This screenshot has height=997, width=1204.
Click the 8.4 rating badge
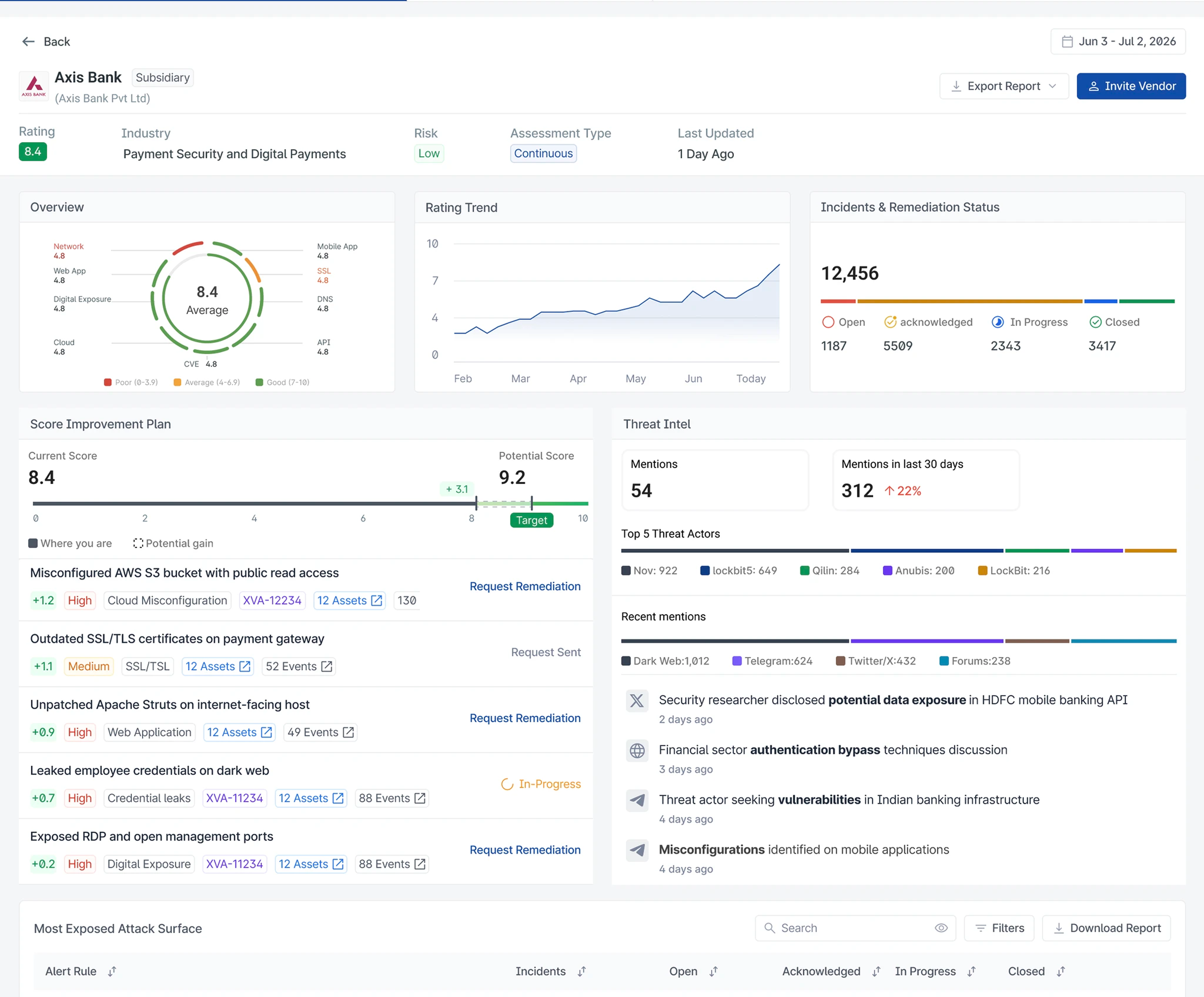[33, 151]
